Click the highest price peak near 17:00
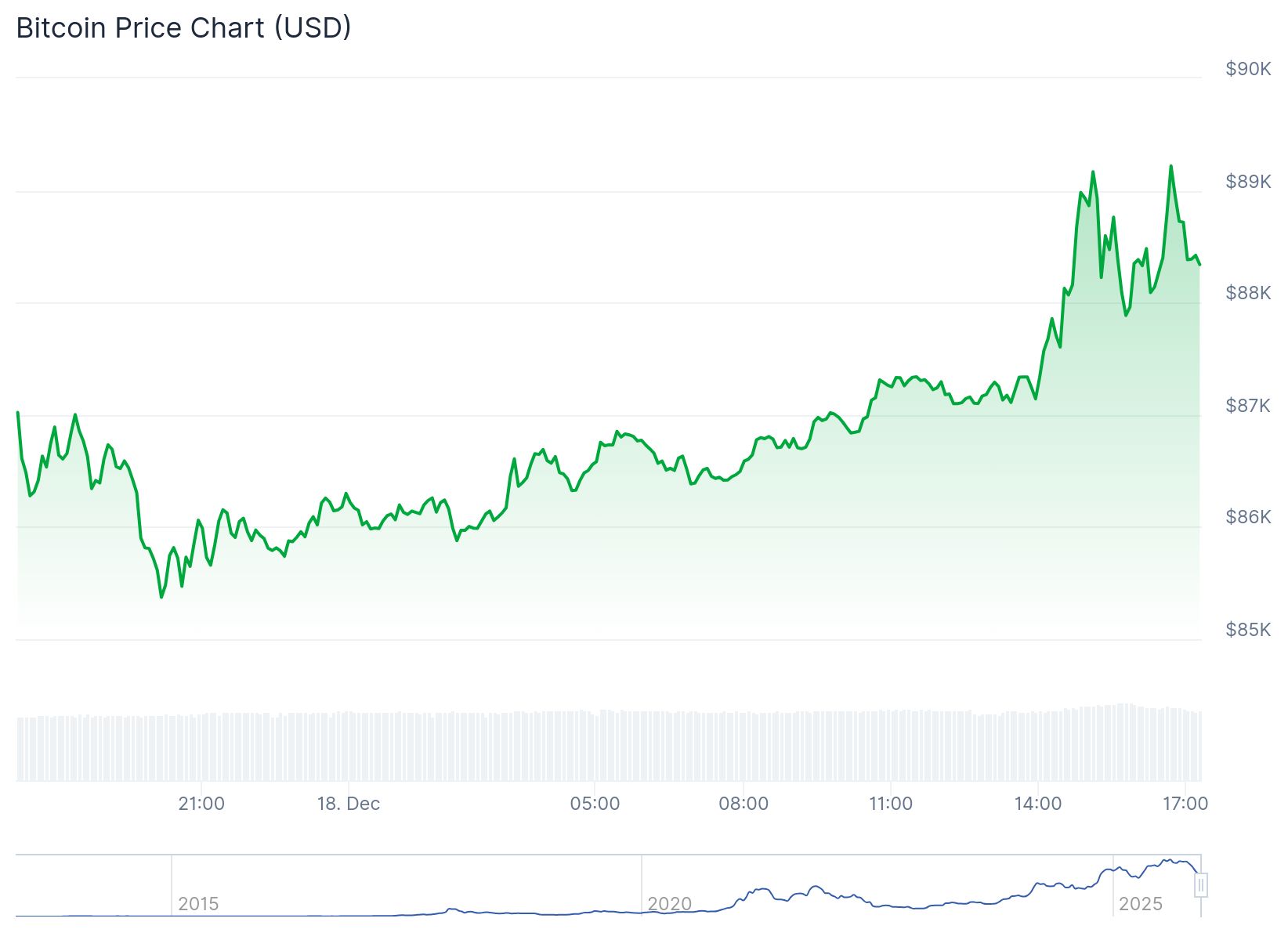The width and height of the screenshot is (1288, 940). (1171, 166)
